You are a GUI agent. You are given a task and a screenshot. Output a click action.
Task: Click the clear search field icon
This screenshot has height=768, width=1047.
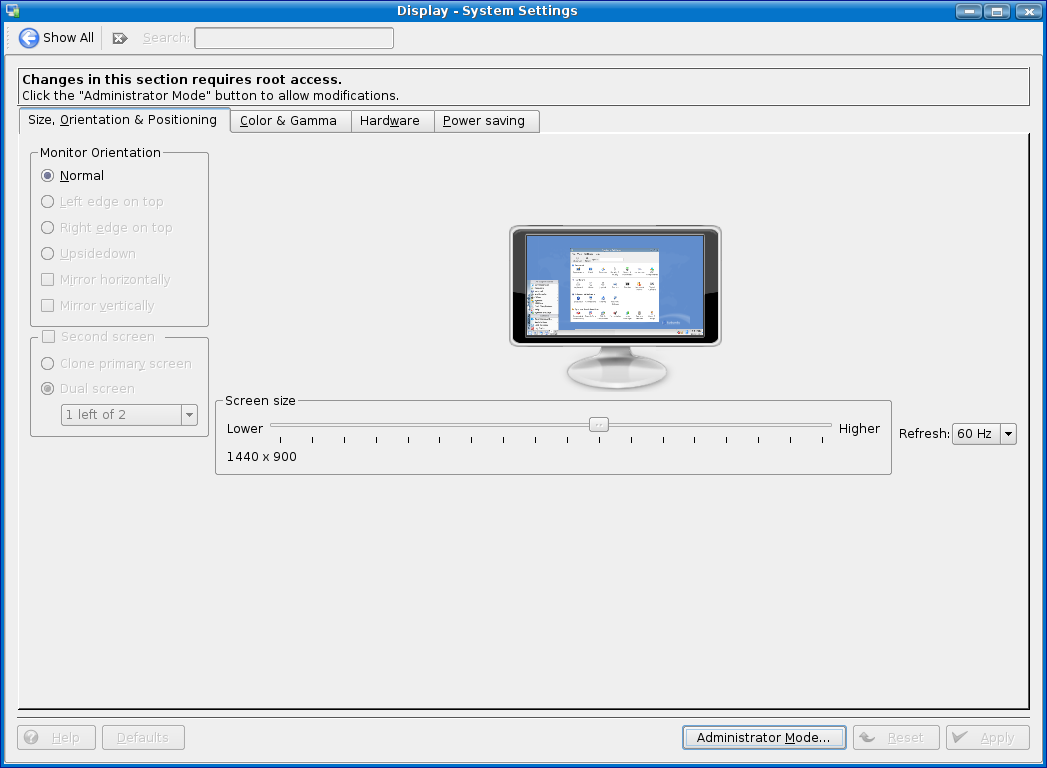[120, 38]
